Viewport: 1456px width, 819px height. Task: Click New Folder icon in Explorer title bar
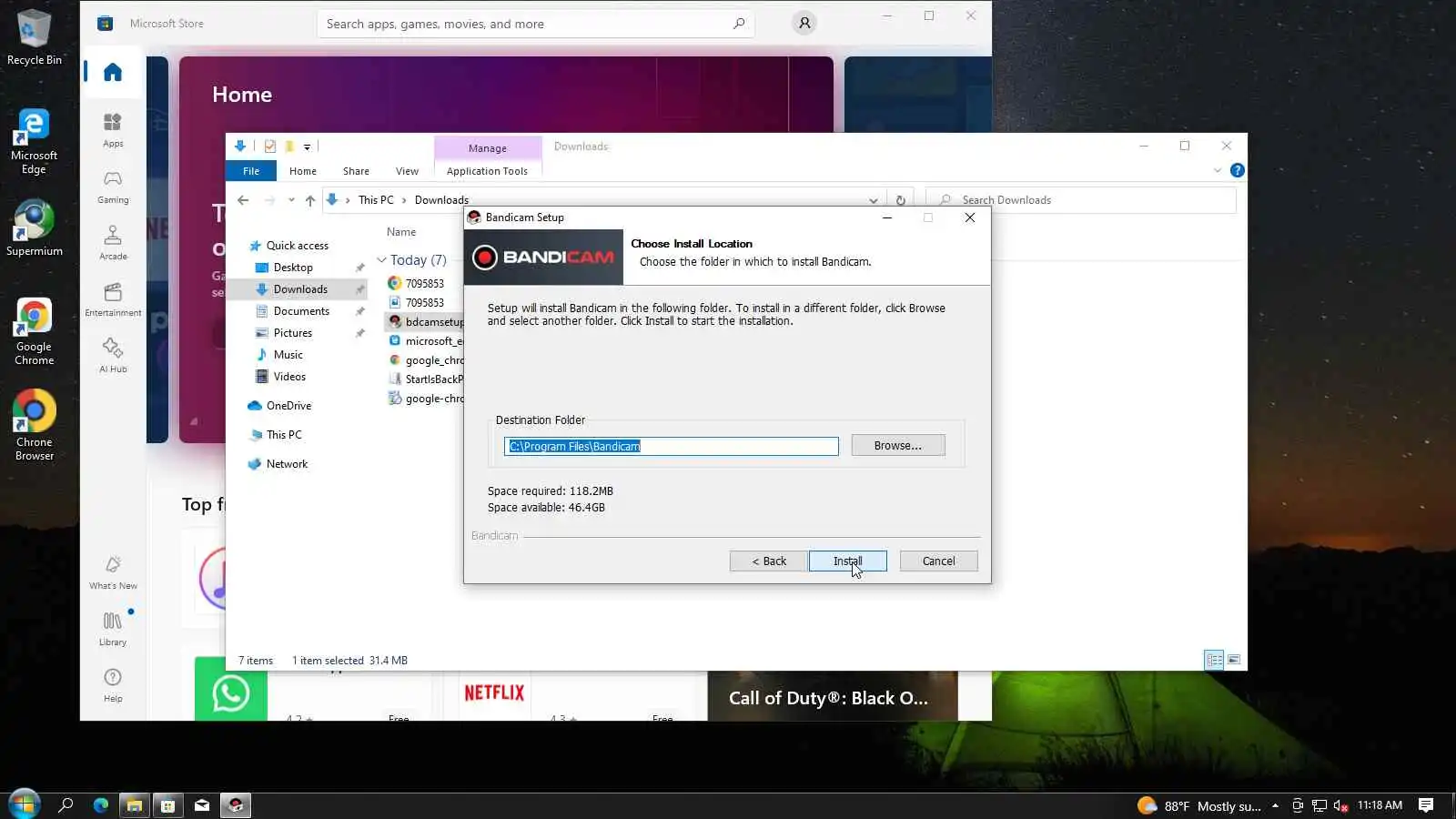point(289,146)
